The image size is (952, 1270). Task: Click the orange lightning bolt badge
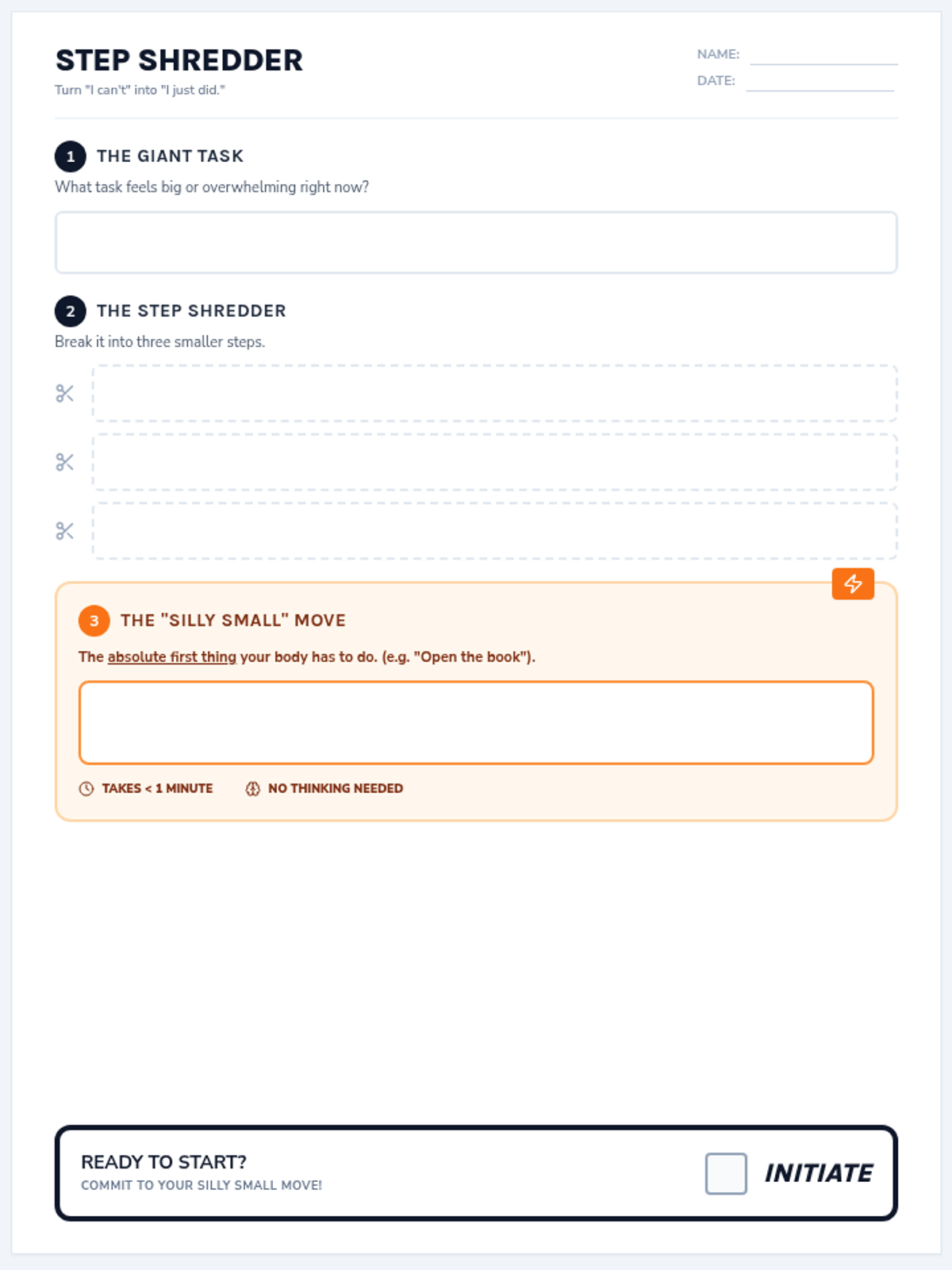point(853,584)
